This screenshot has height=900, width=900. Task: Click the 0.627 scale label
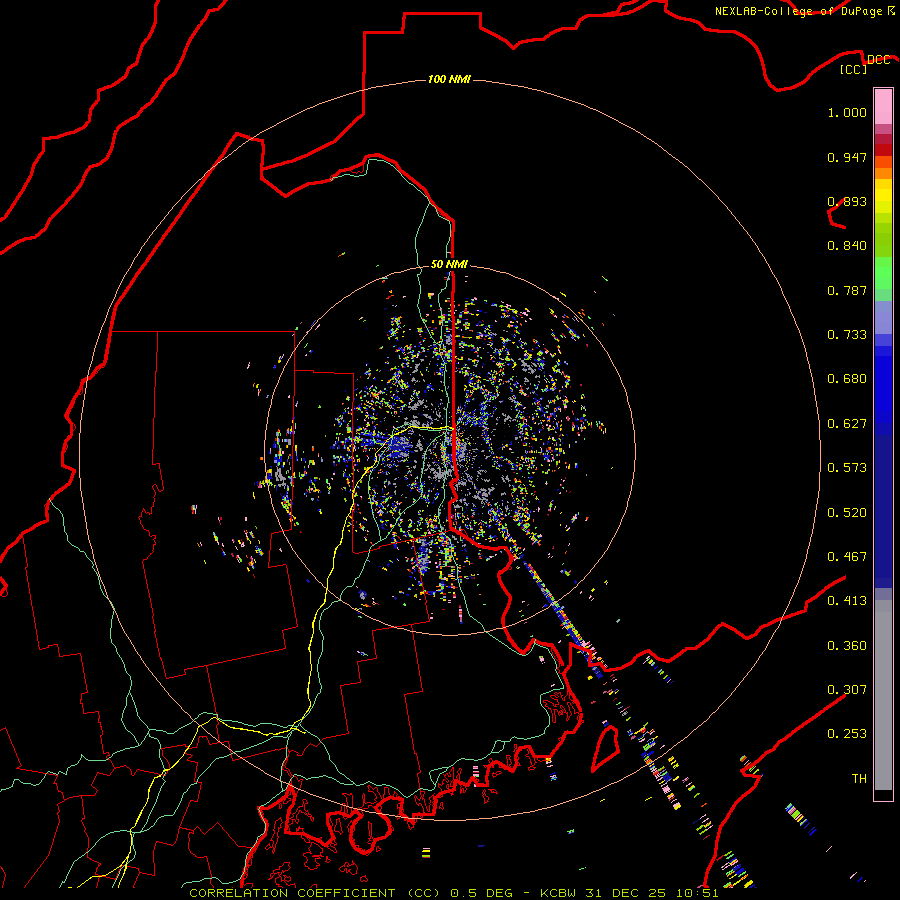(847, 424)
